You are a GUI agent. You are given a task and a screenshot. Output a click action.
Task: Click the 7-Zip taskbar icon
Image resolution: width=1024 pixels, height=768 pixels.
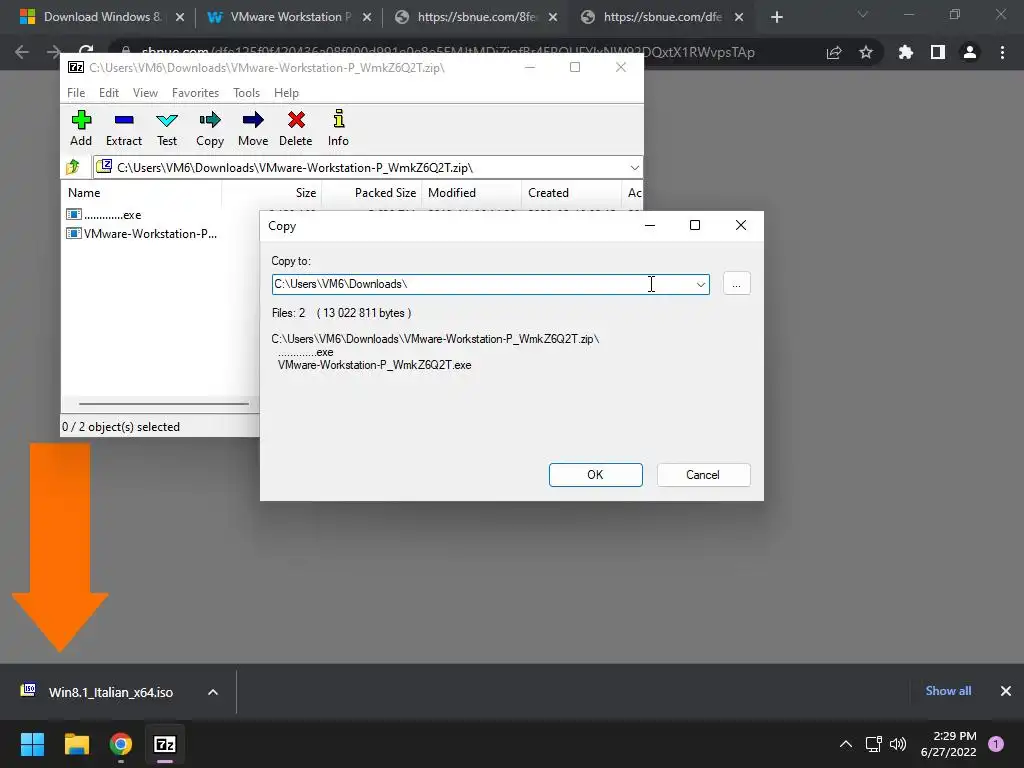pyautogui.click(x=165, y=744)
